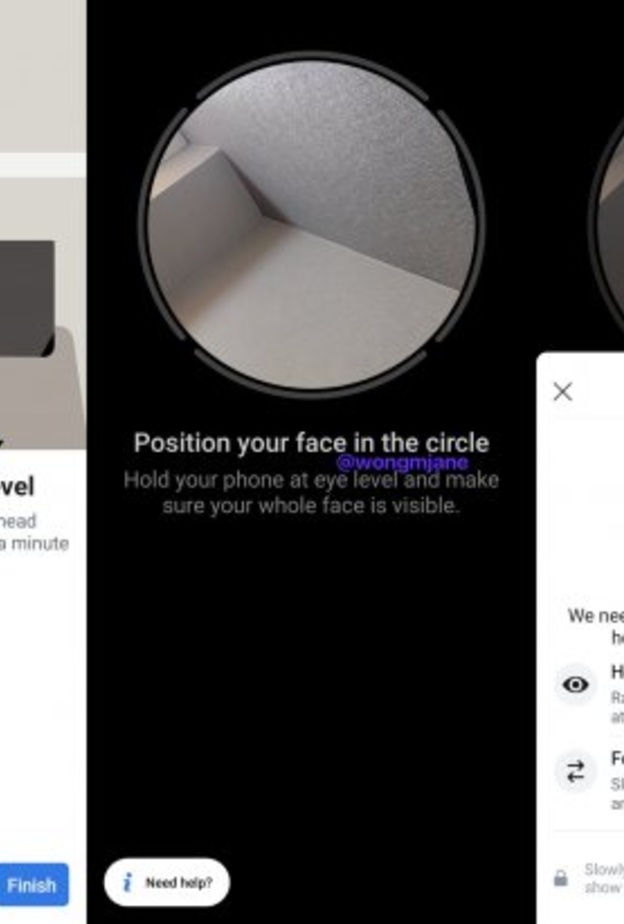The width and height of the screenshot is (624, 924).
Task: Click the Position your face in the circle heading
Action: pyautogui.click(x=311, y=443)
